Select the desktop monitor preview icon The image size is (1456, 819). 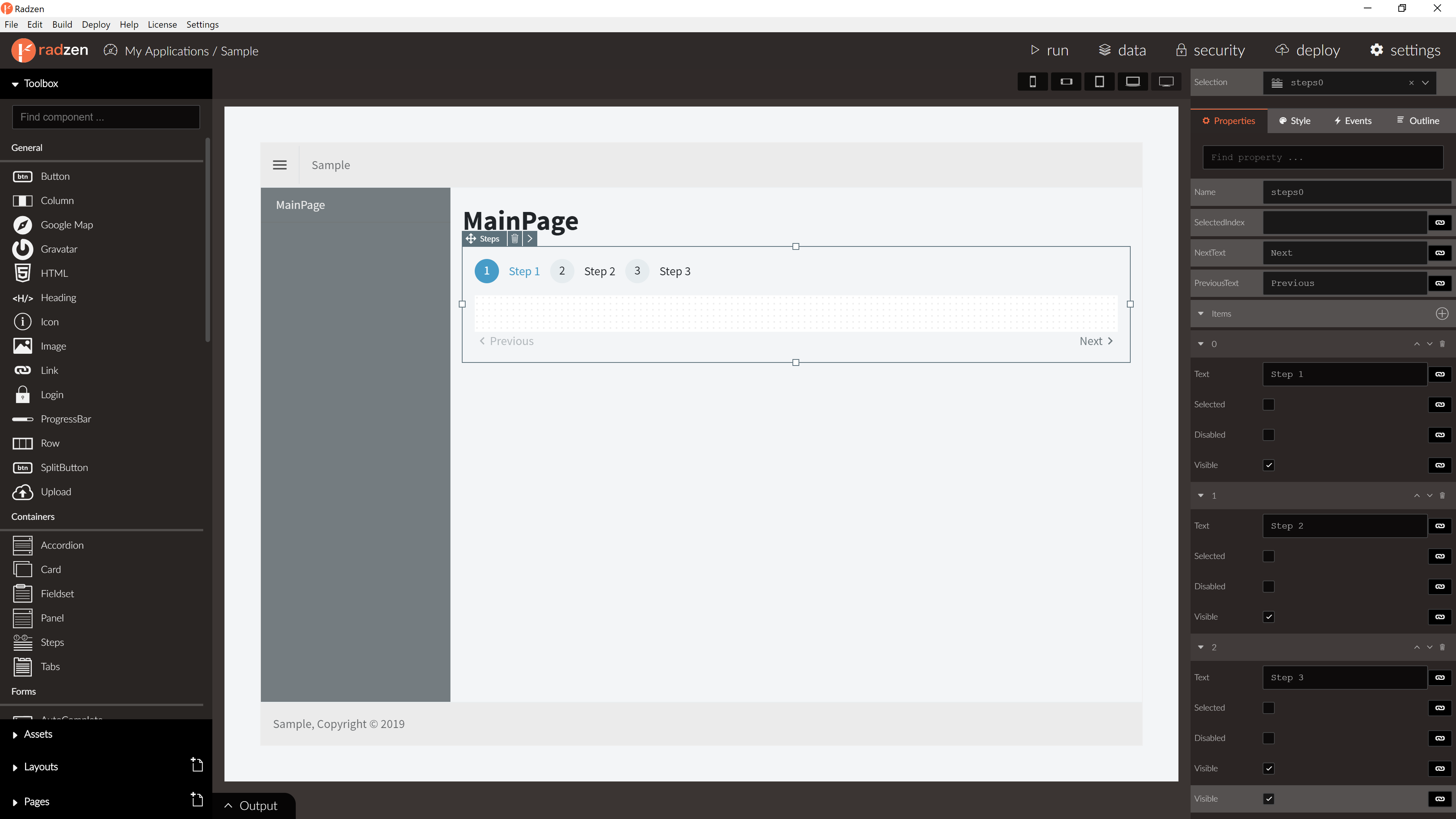[1166, 82]
